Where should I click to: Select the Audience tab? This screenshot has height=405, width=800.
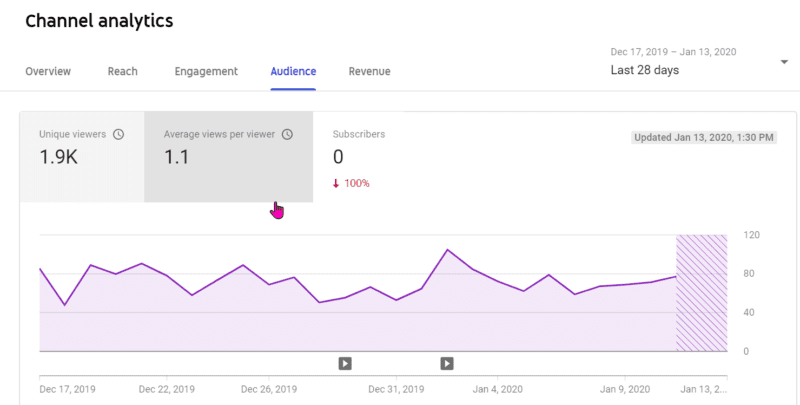pos(293,71)
